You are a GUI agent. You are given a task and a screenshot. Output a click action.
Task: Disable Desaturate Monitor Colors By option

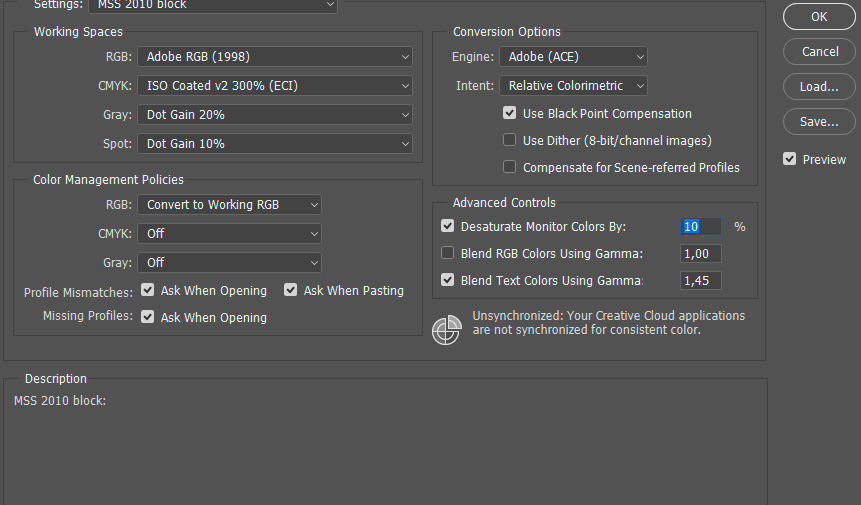point(448,227)
